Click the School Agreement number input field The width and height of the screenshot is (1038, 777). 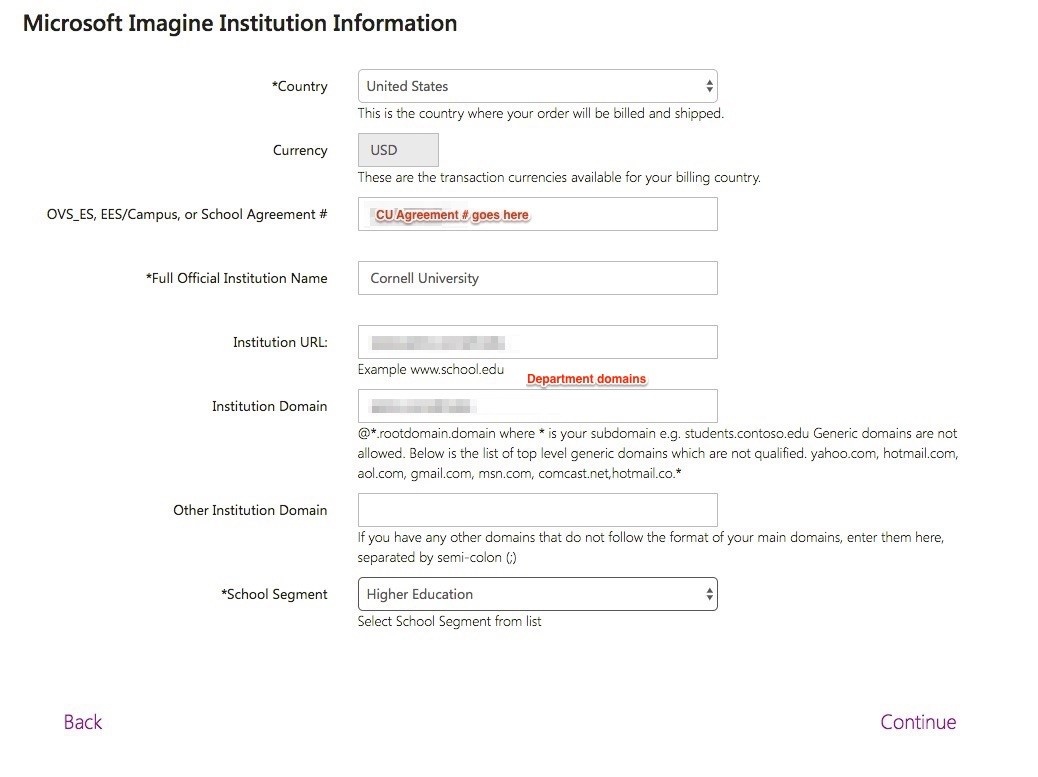[538, 214]
